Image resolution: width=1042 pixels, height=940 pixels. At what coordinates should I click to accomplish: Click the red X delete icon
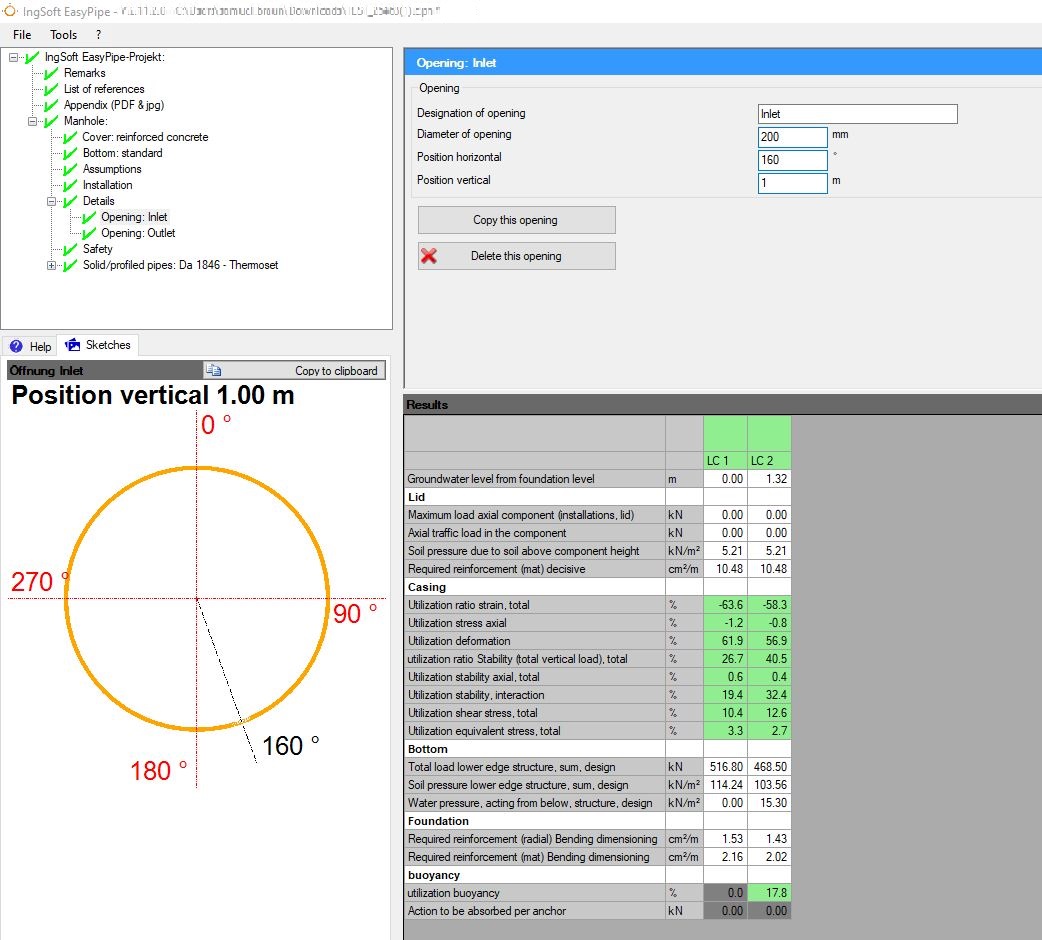429,256
